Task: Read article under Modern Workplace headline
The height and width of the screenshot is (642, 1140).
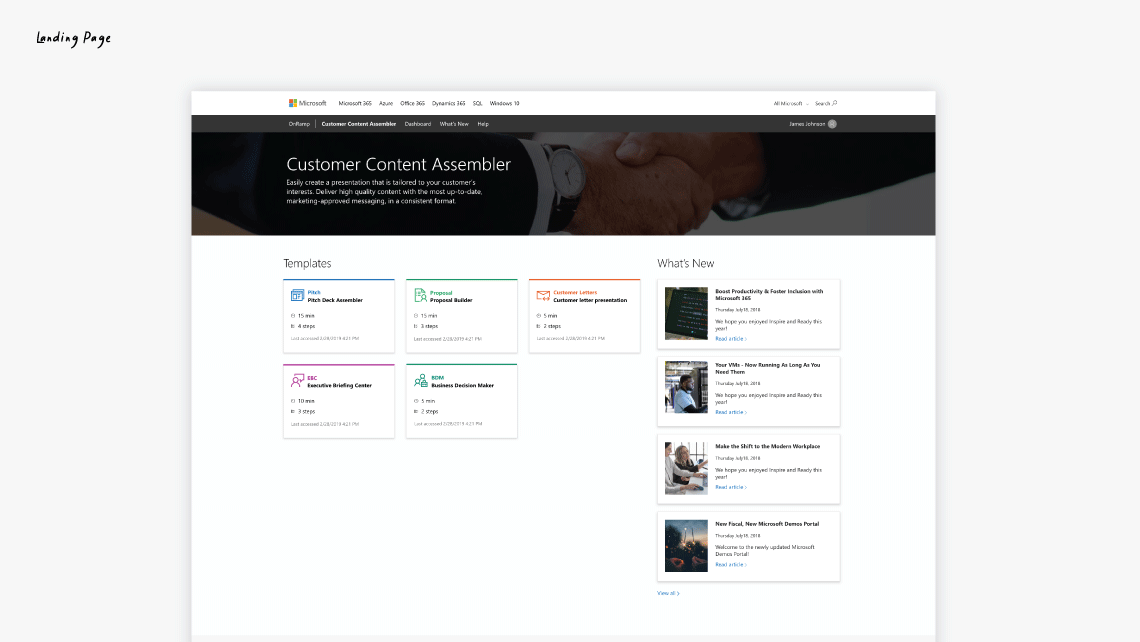Action: coord(731,487)
